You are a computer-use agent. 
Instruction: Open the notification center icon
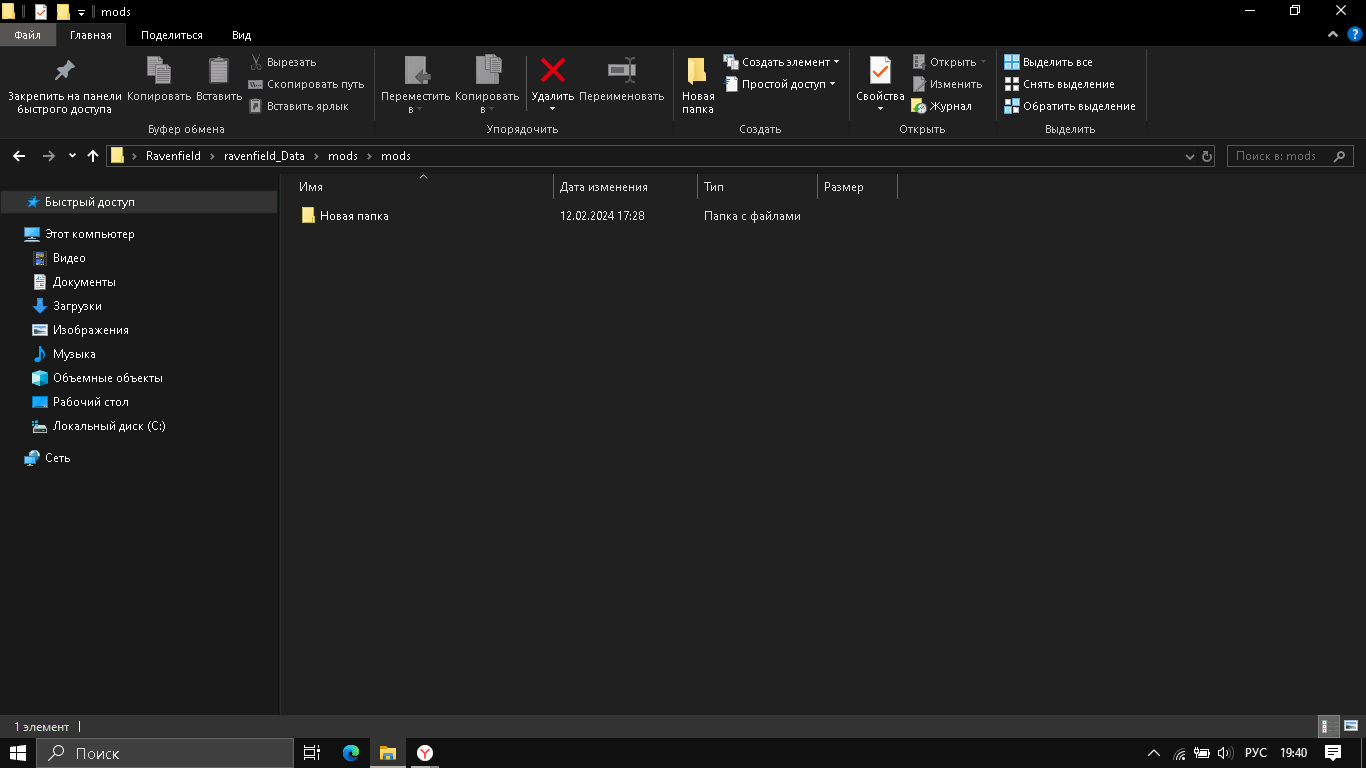click(x=1332, y=753)
